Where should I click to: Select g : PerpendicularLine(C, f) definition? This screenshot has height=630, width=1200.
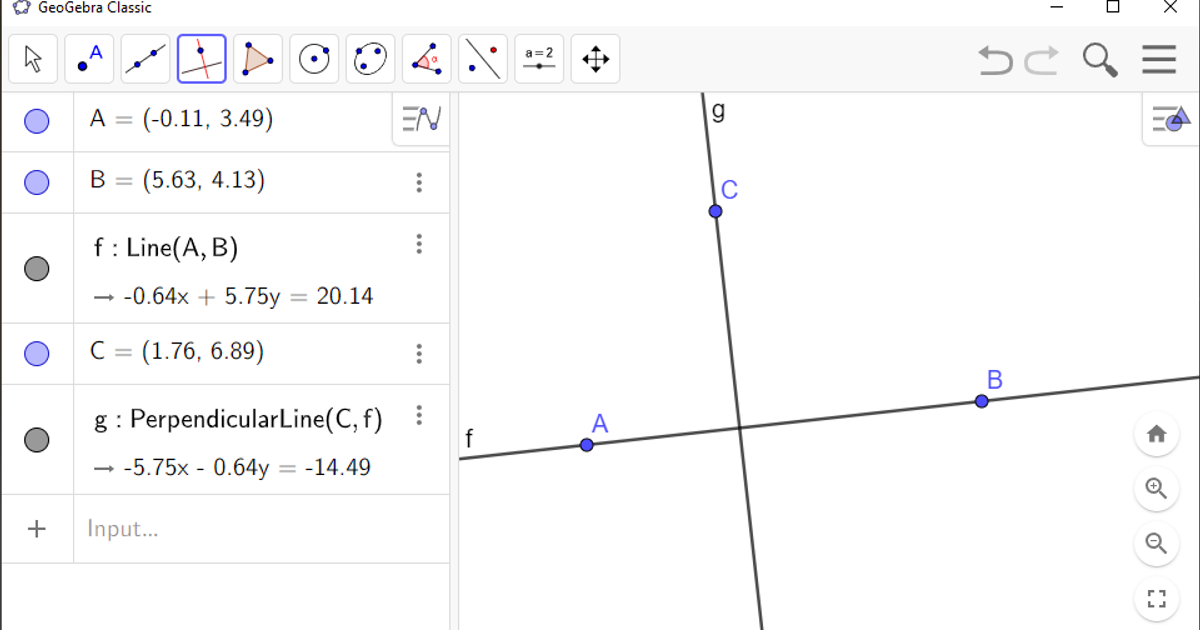click(238, 419)
